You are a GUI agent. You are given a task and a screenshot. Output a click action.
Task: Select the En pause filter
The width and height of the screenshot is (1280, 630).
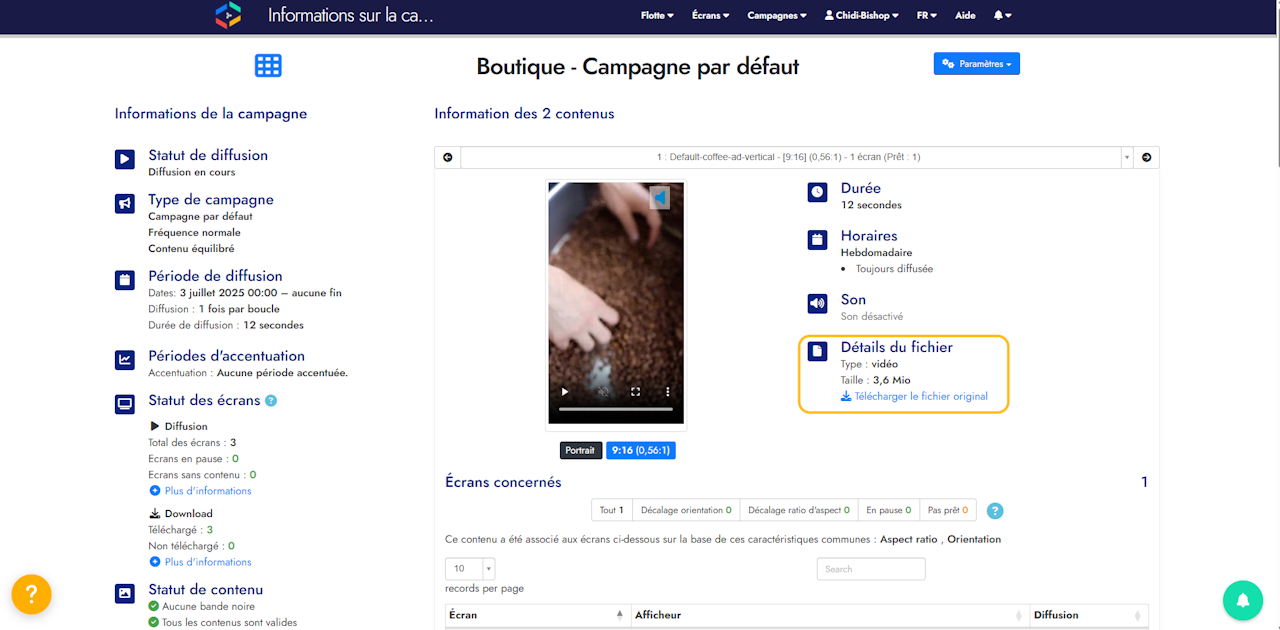888,510
